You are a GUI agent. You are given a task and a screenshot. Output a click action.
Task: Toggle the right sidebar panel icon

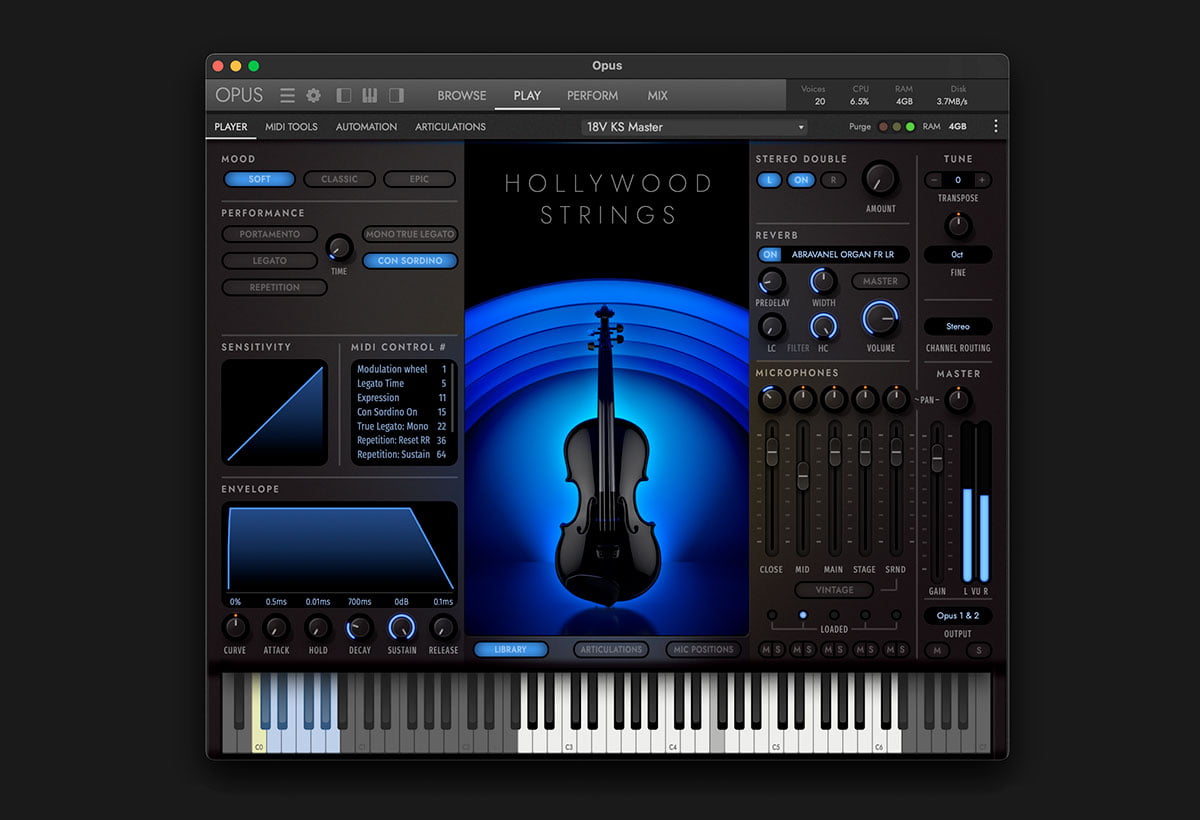(396, 96)
